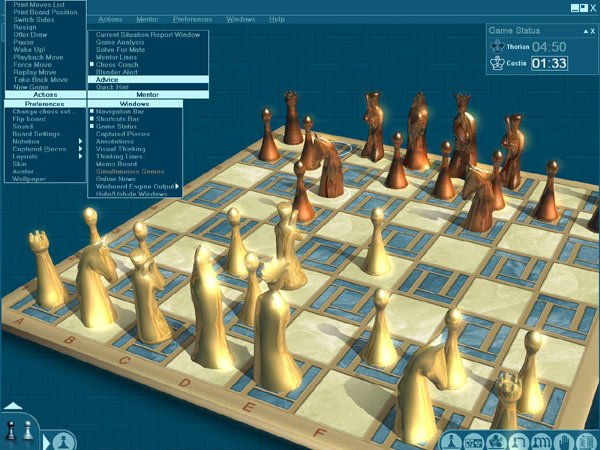Click Costin's clock showing 01:33
The width and height of the screenshot is (600, 450).
(548, 64)
